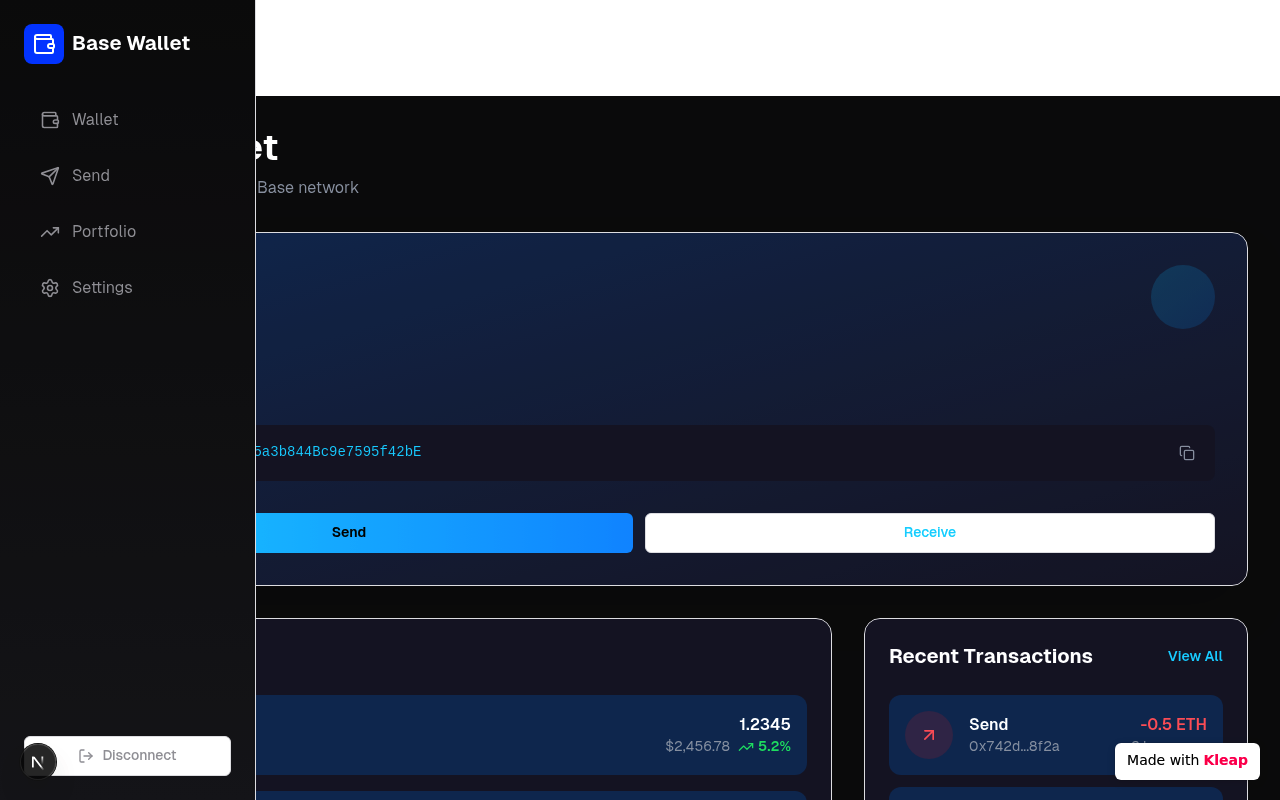Open the Wallet sidebar item
Image resolution: width=1280 pixels, height=800 pixels.
click(x=128, y=120)
